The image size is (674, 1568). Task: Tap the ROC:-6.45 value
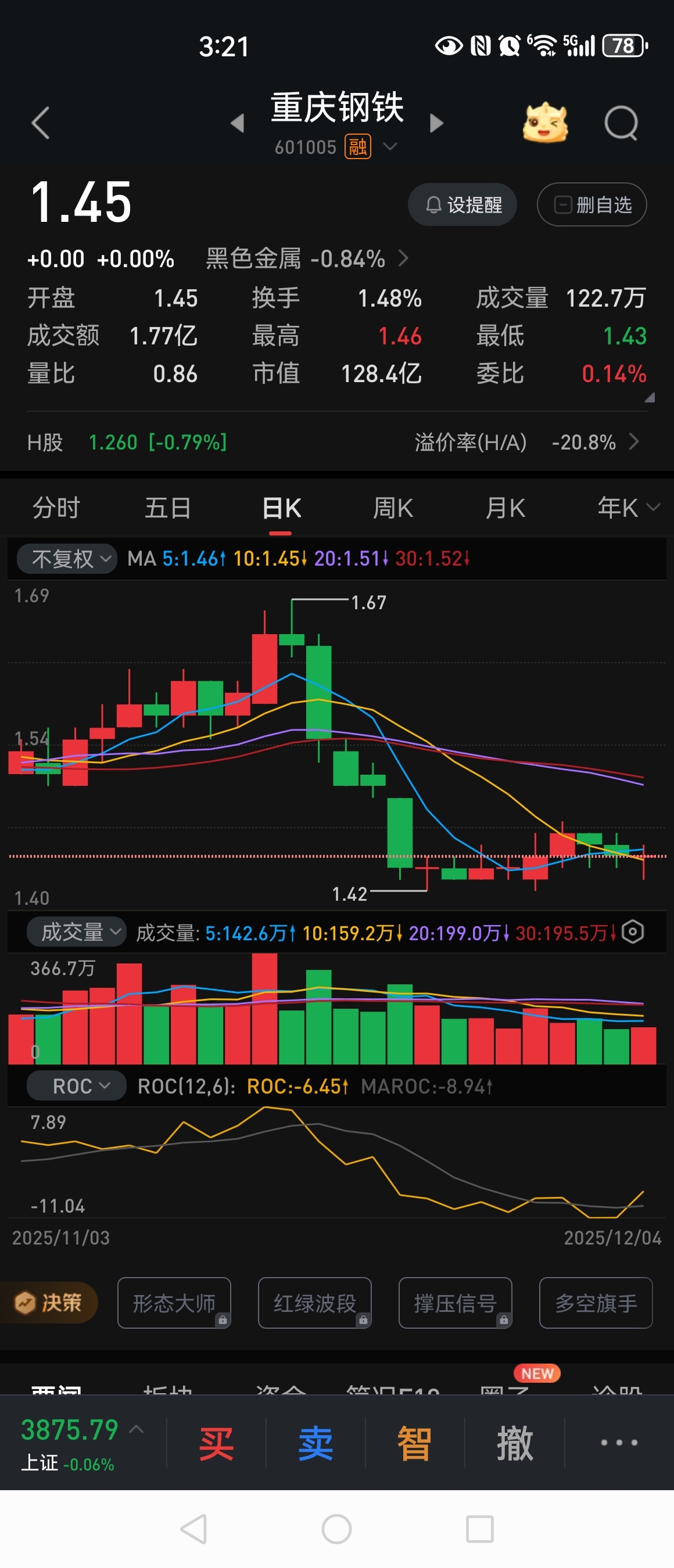coord(297,1086)
